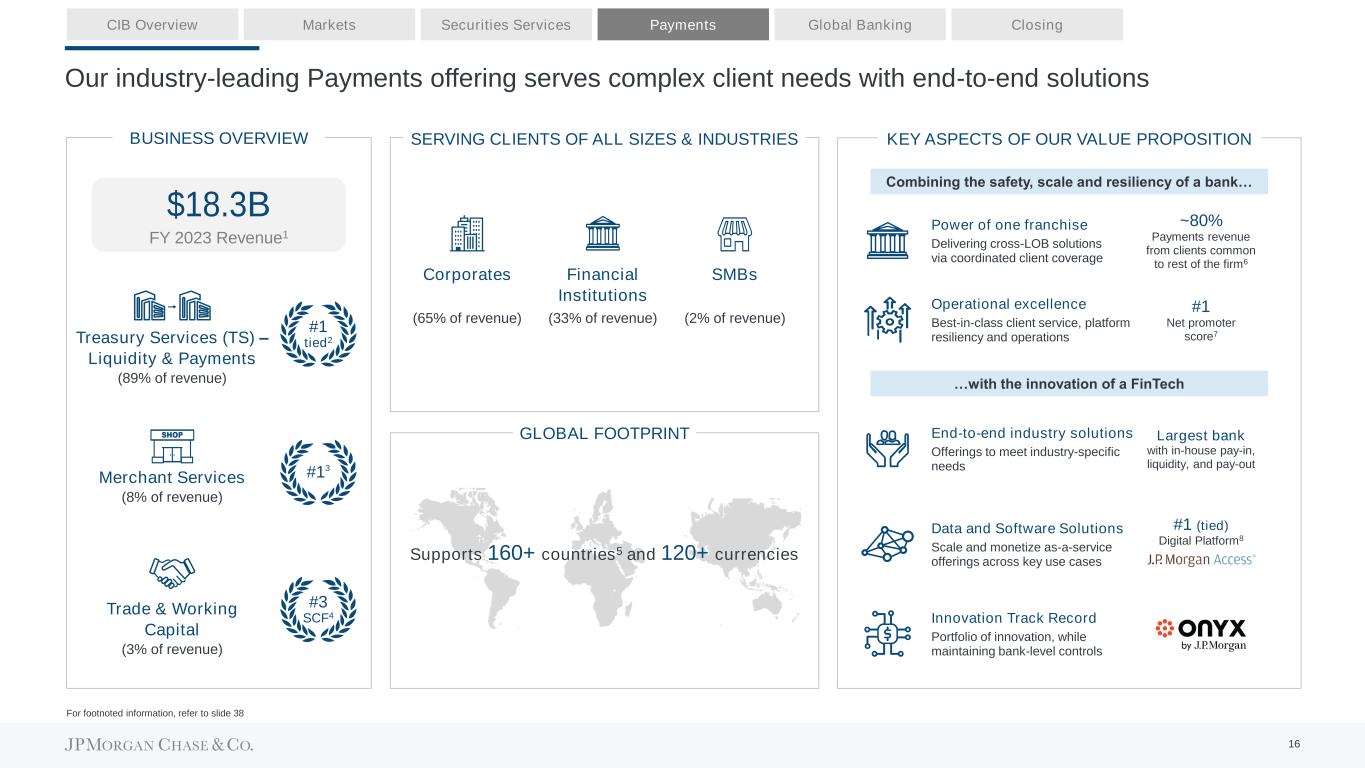
Task: Go to the Global Banking tab
Action: pyautogui.click(x=860, y=24)
